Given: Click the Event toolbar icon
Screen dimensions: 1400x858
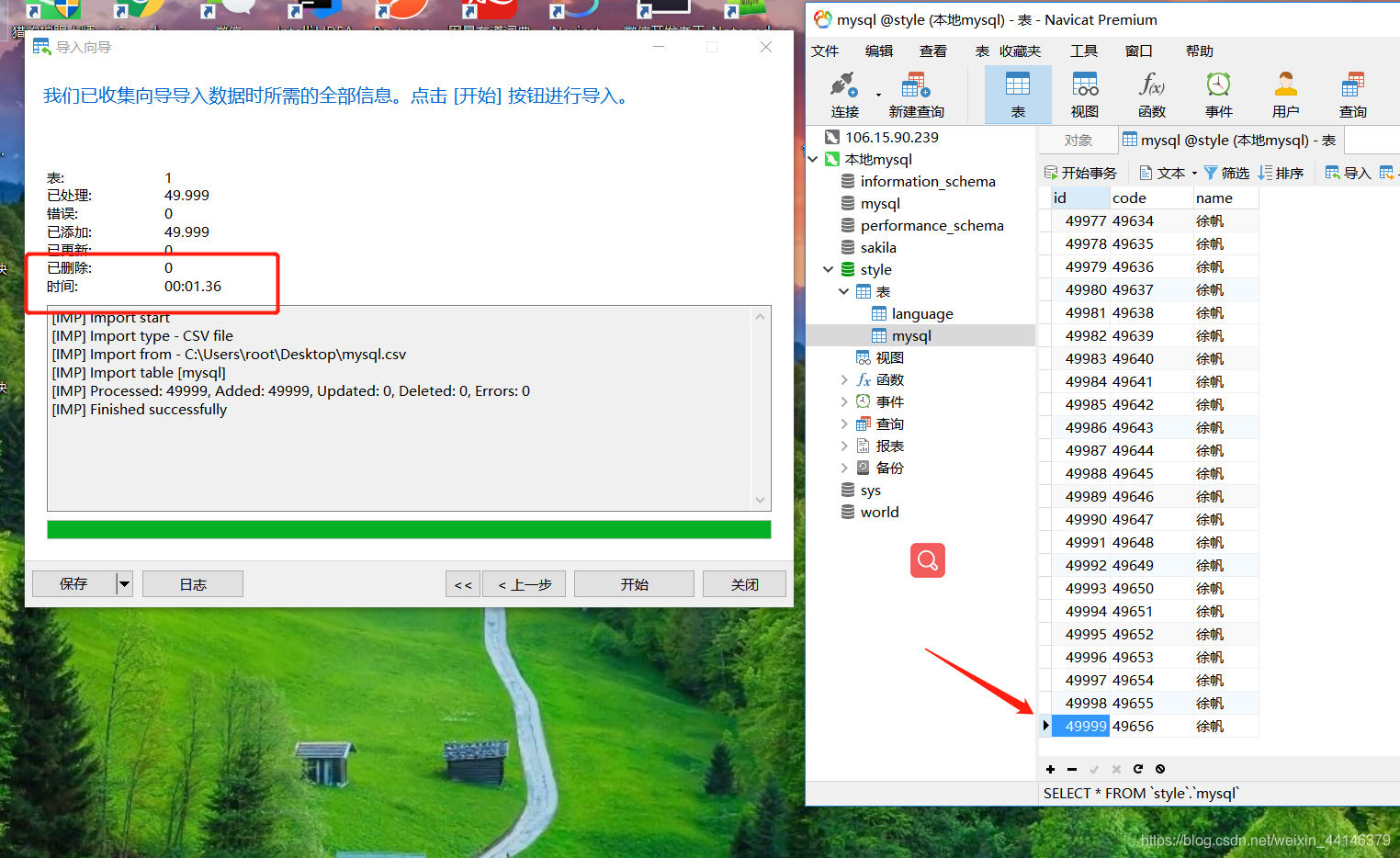Looking at the screenshot, I should click(x=1219, y=94).
